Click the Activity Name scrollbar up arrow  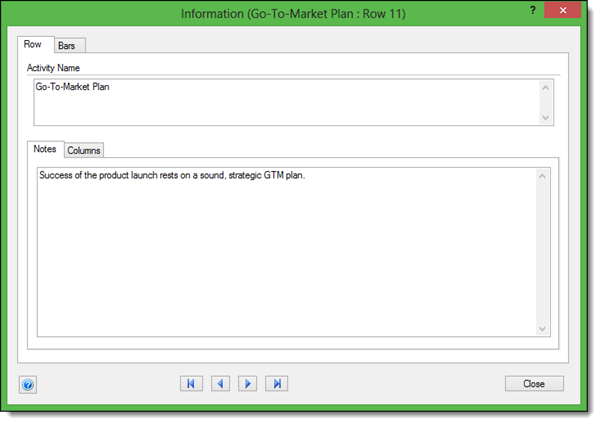[x=545, y=87]
